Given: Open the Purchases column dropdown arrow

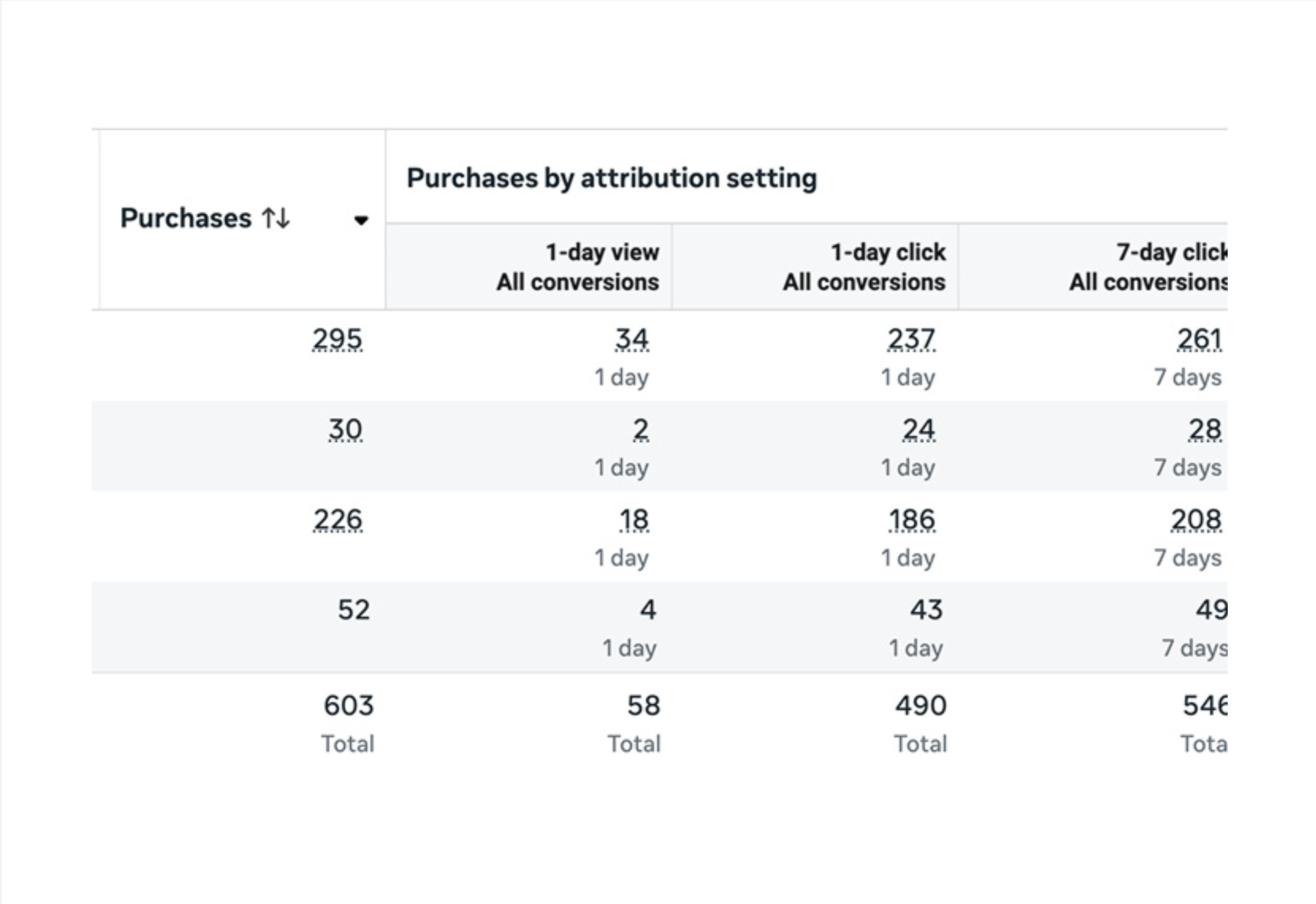Looking at the screenshot, I should tap(361, 220).
